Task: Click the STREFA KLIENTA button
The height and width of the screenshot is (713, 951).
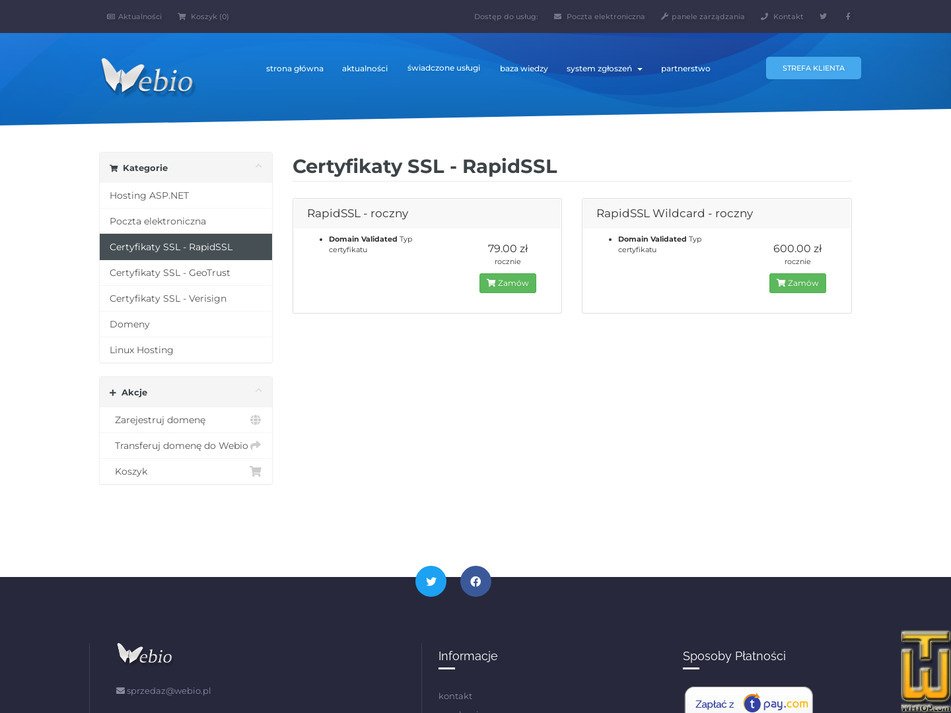Action: pos(813,68)
